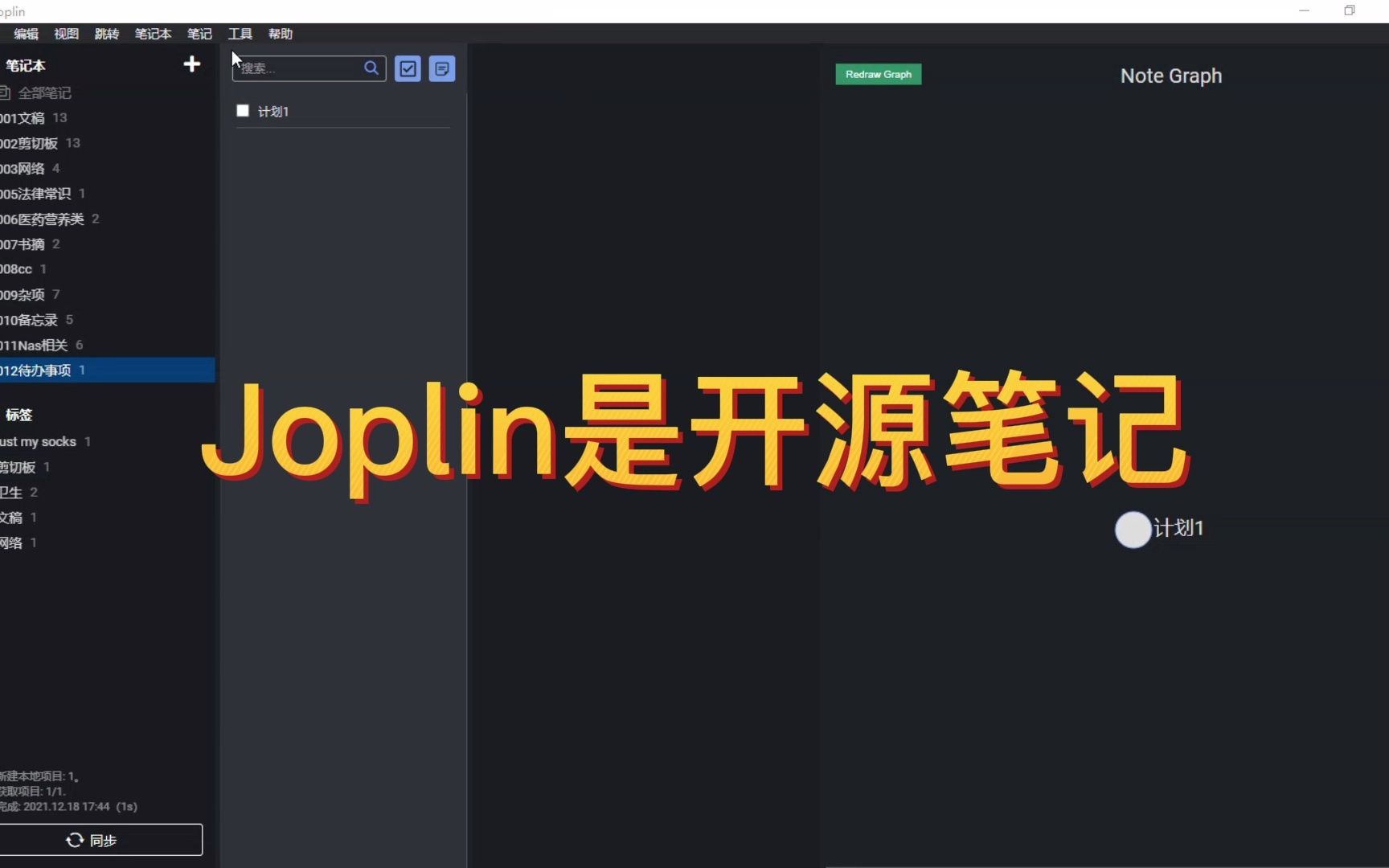
Task: Click the new note icon
Action: pos(442,68)
